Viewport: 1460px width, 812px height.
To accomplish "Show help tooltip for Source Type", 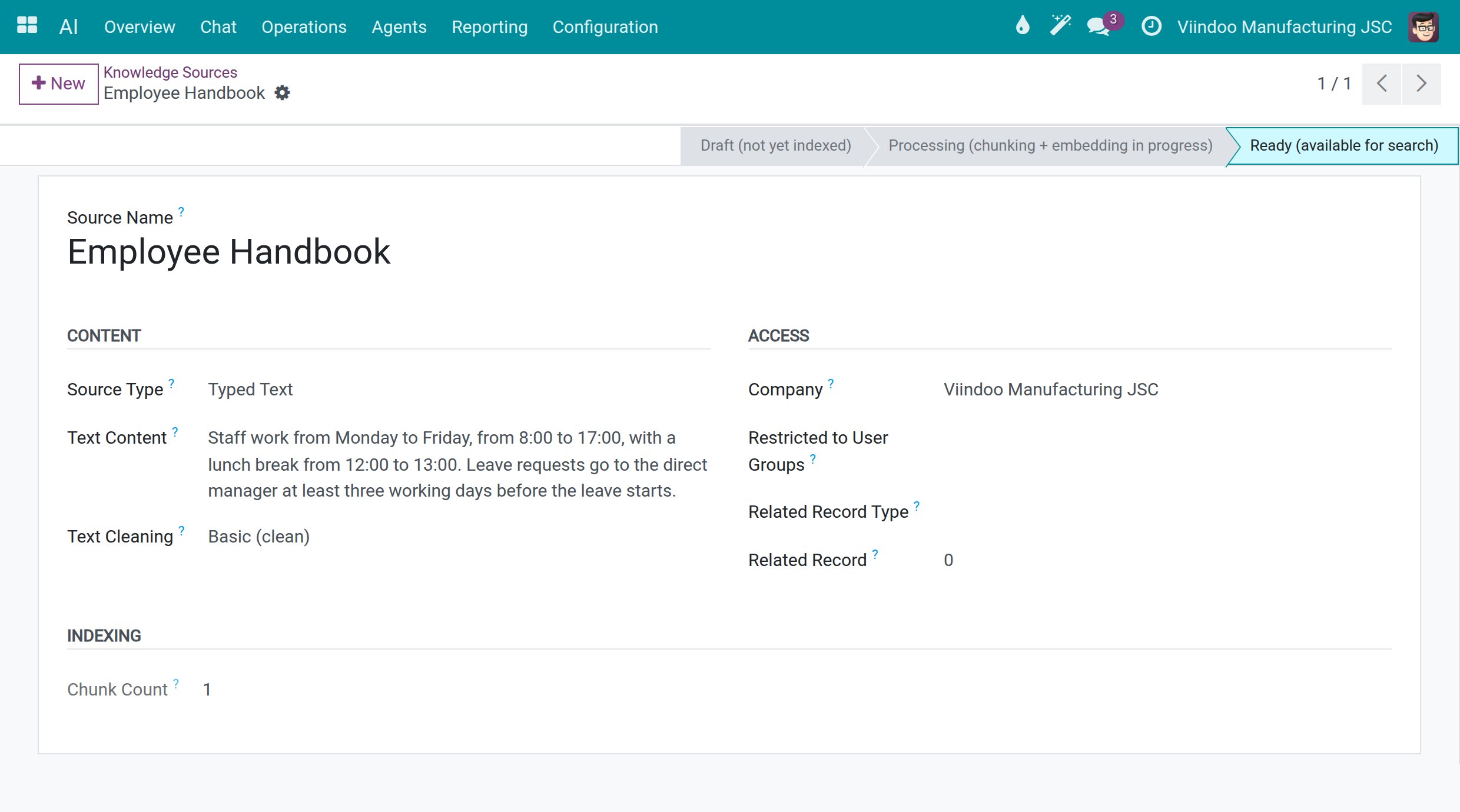I will click(171, 383).
